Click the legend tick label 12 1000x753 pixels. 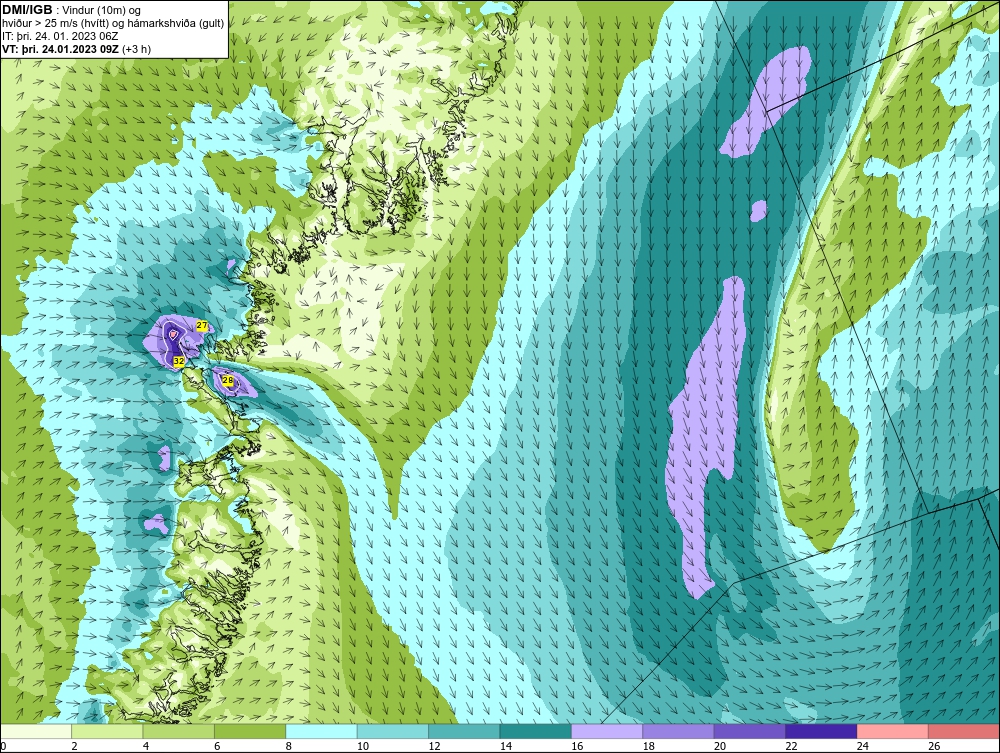[x=434, y=746]
